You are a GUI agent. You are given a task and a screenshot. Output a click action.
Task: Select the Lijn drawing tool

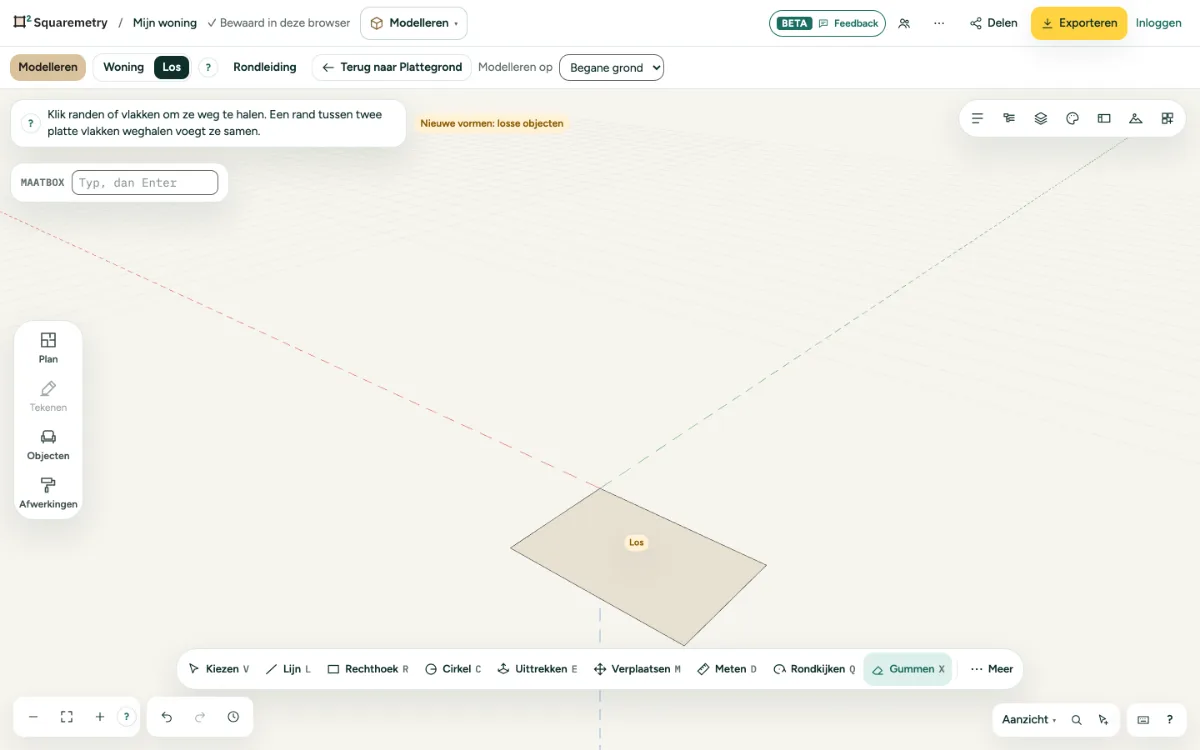point(288,669)
